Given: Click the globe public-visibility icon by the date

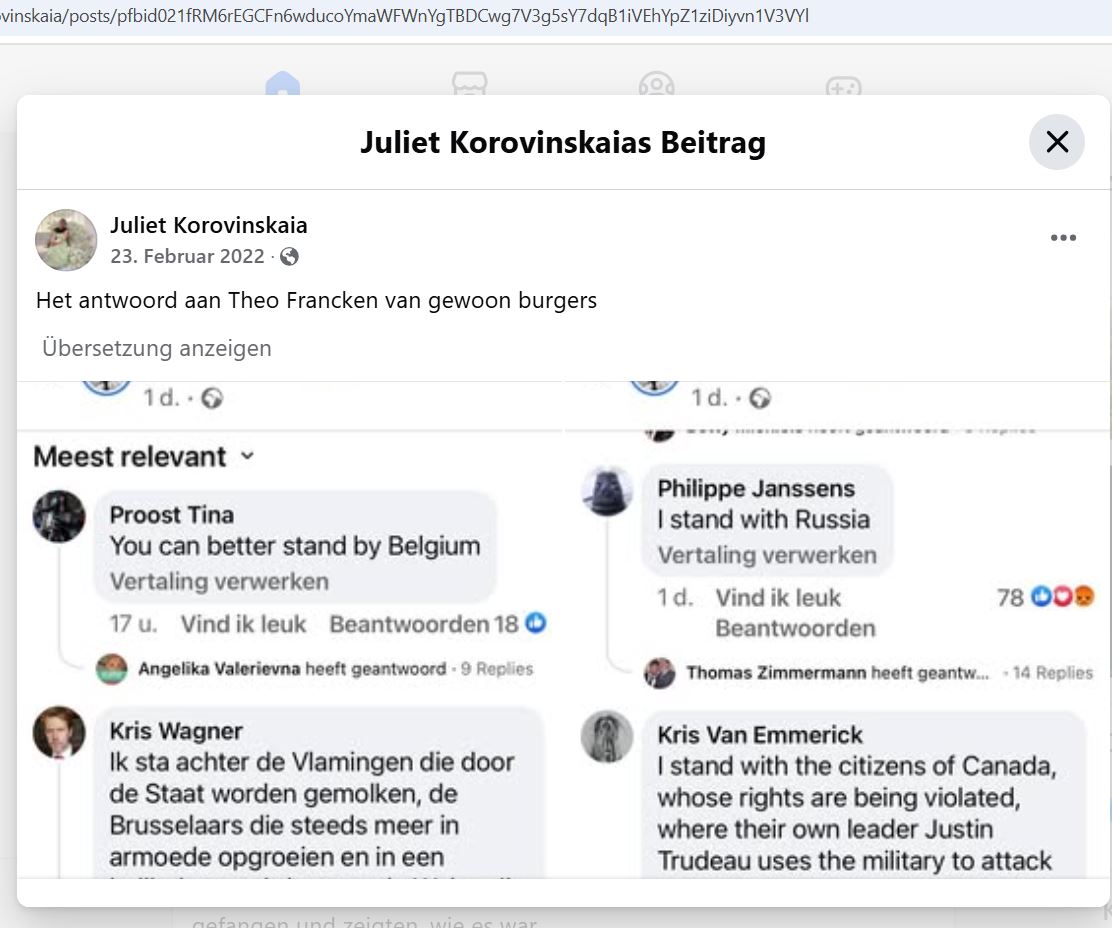Looking at the screenshot, I should pos(289,257).
